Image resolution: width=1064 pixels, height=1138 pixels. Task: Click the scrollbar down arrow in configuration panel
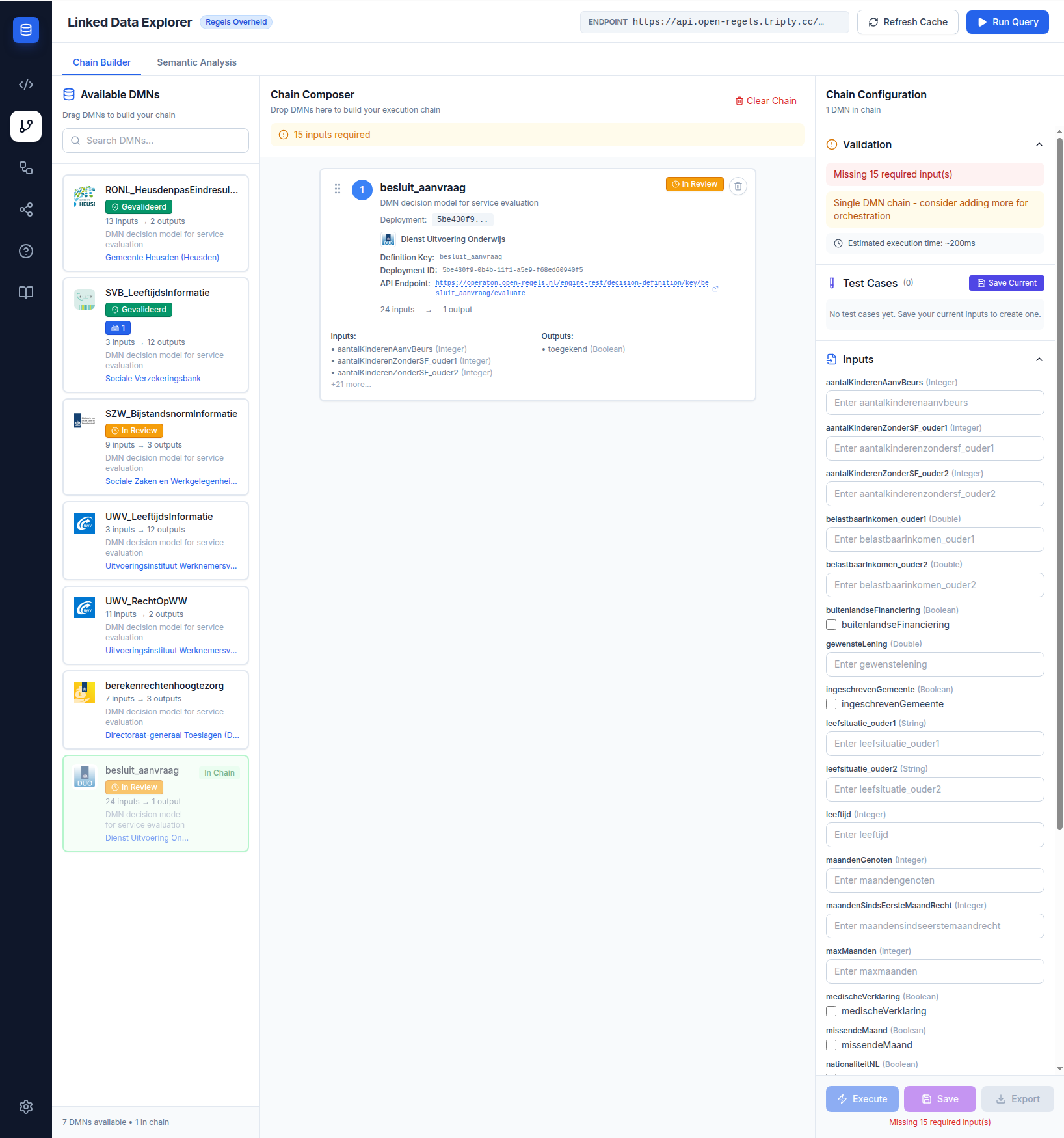point(1059,1068)
